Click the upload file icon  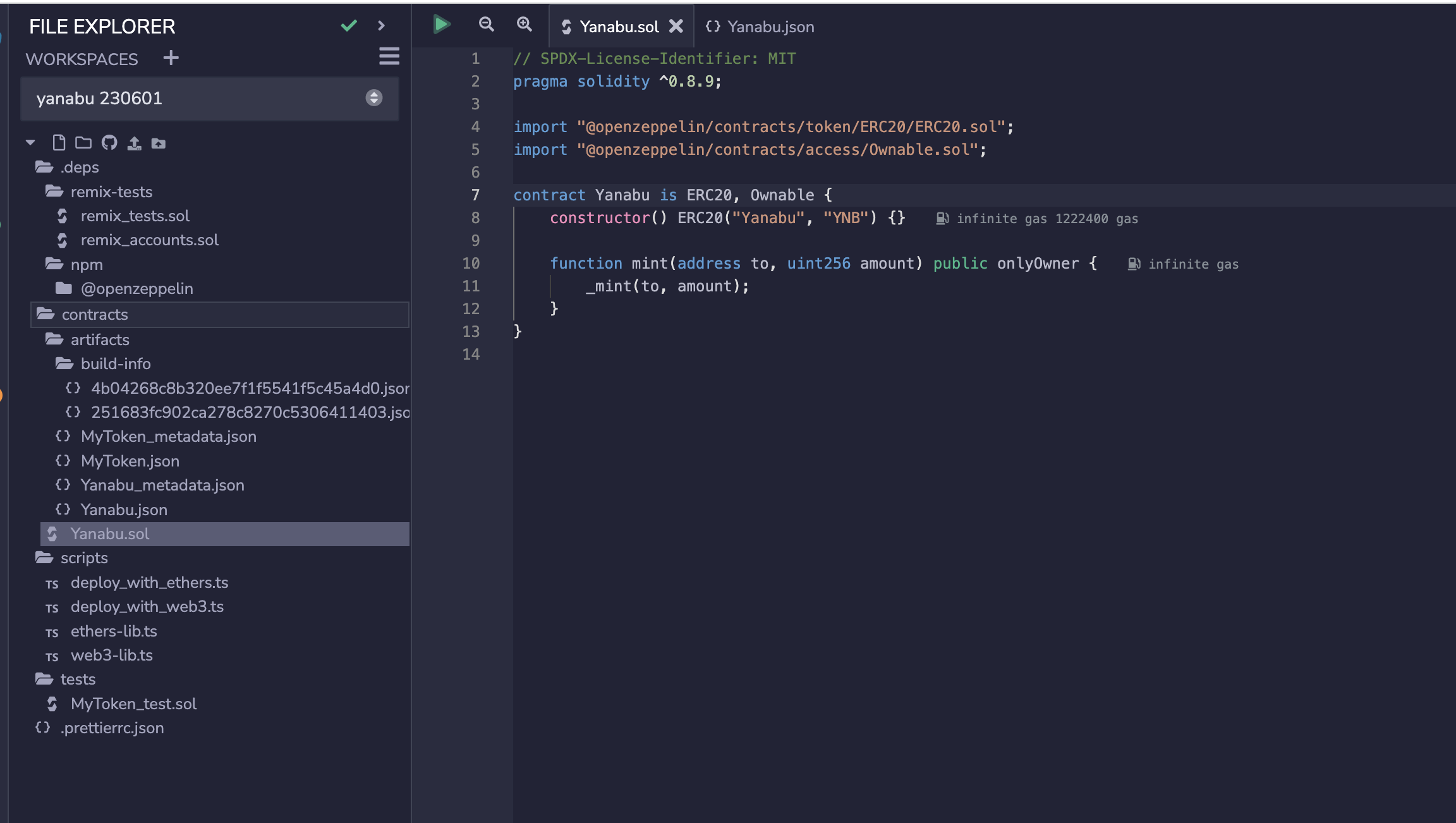pyautogui.click(x=134, y=143)
